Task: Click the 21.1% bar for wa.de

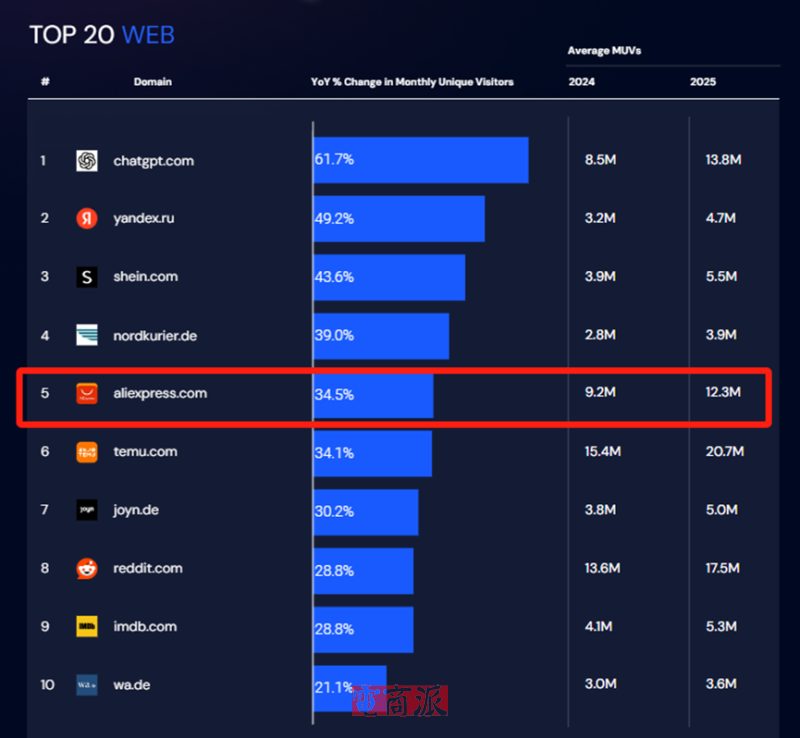Action: click(350, 688)
